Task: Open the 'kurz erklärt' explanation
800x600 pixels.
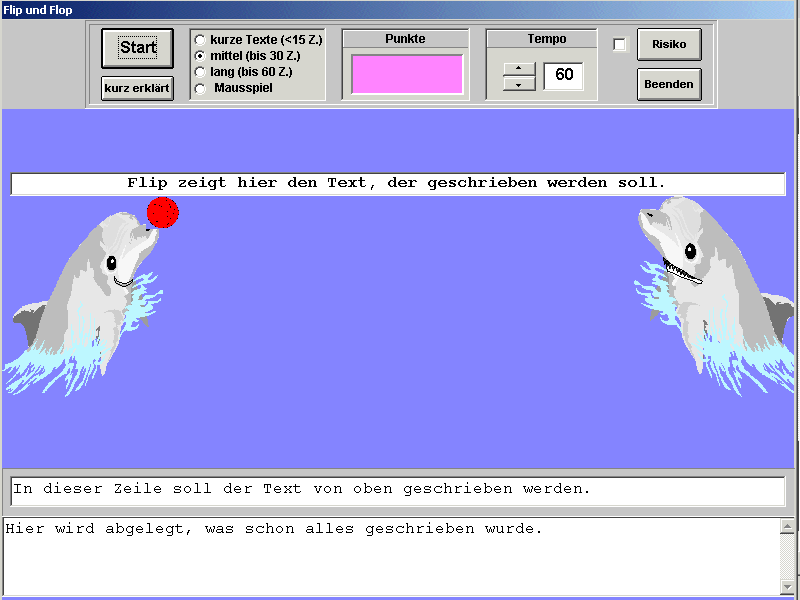Action: tap(137, 89)
